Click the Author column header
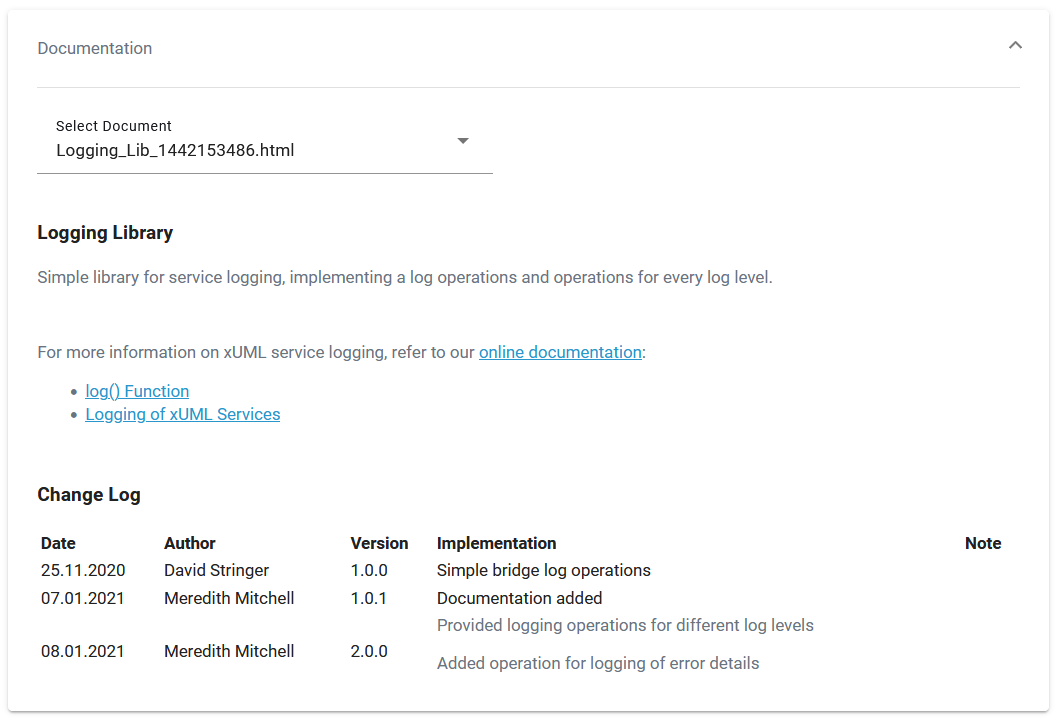Screen dimensions: 1059x720 point(189,543)
